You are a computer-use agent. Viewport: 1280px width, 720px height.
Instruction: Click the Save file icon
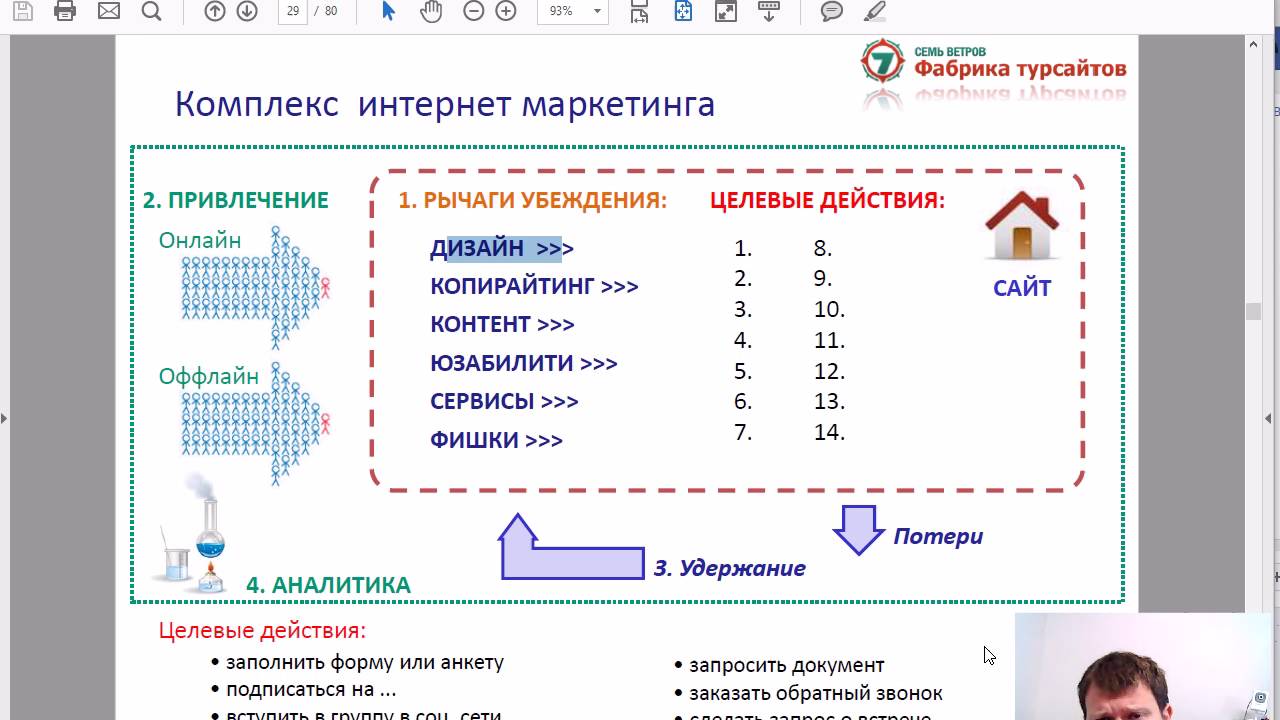coord(22,11)
